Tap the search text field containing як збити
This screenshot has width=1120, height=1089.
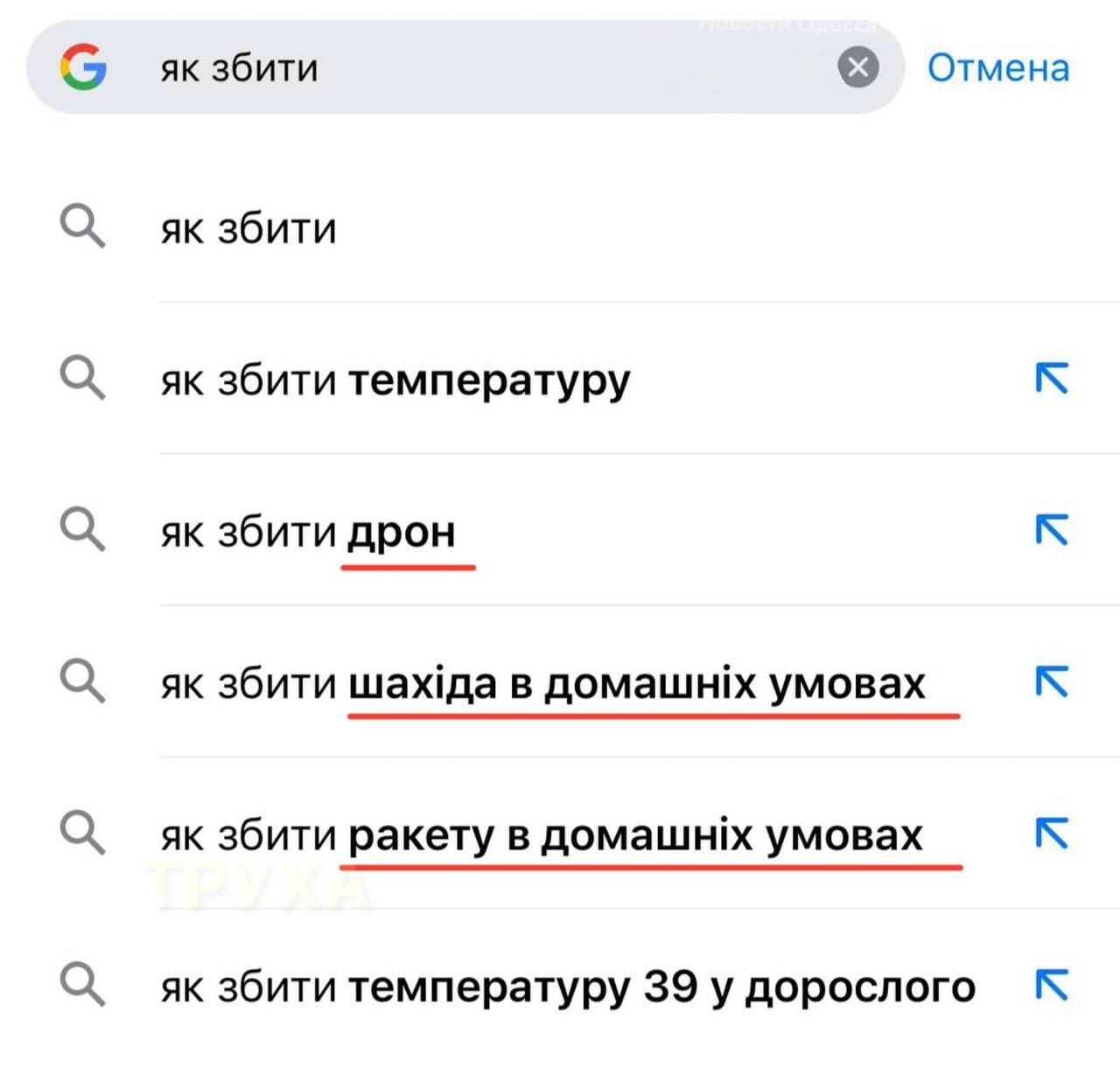[x=490, y=68]
